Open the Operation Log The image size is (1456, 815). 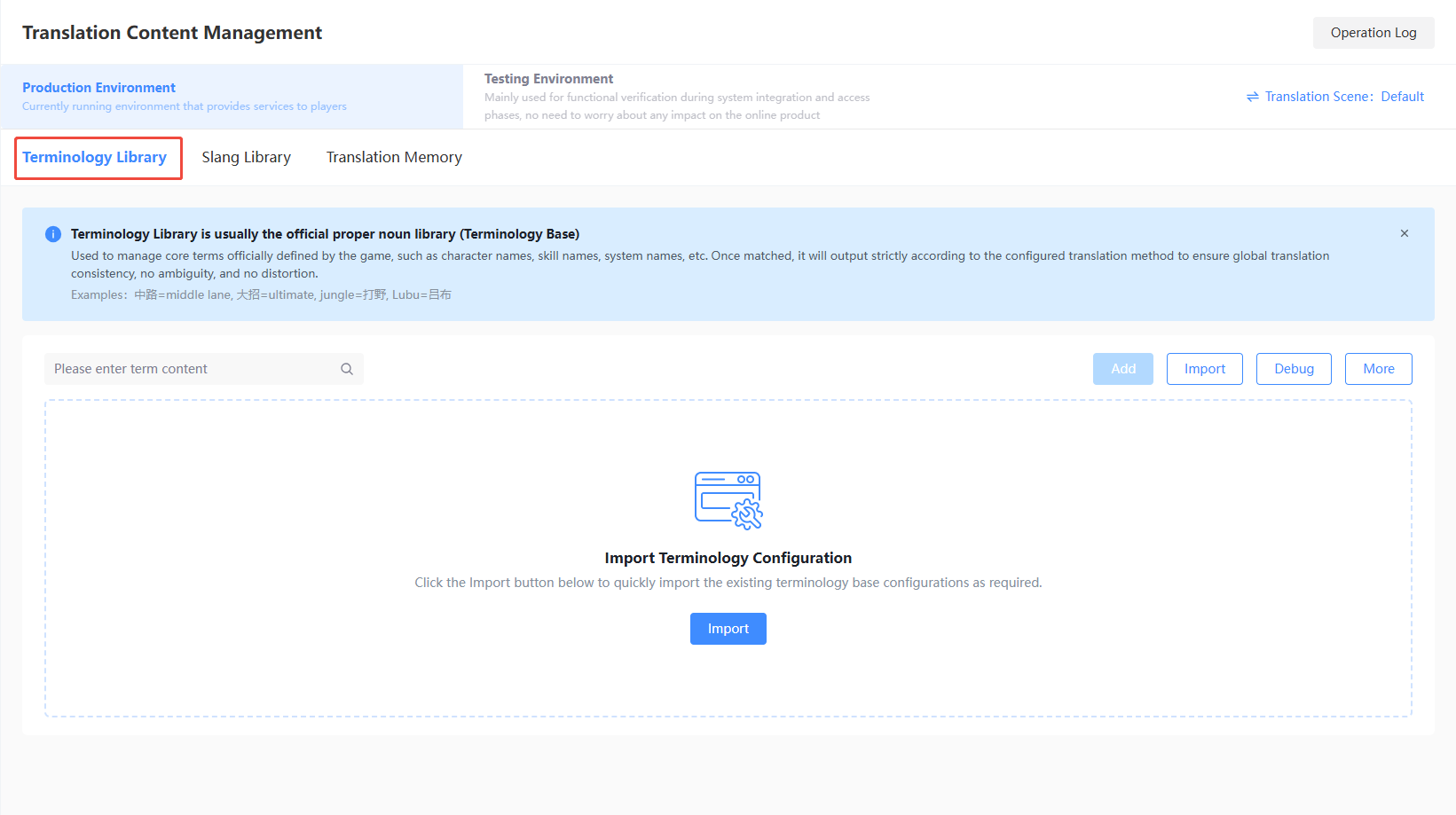coord(1373,33)
